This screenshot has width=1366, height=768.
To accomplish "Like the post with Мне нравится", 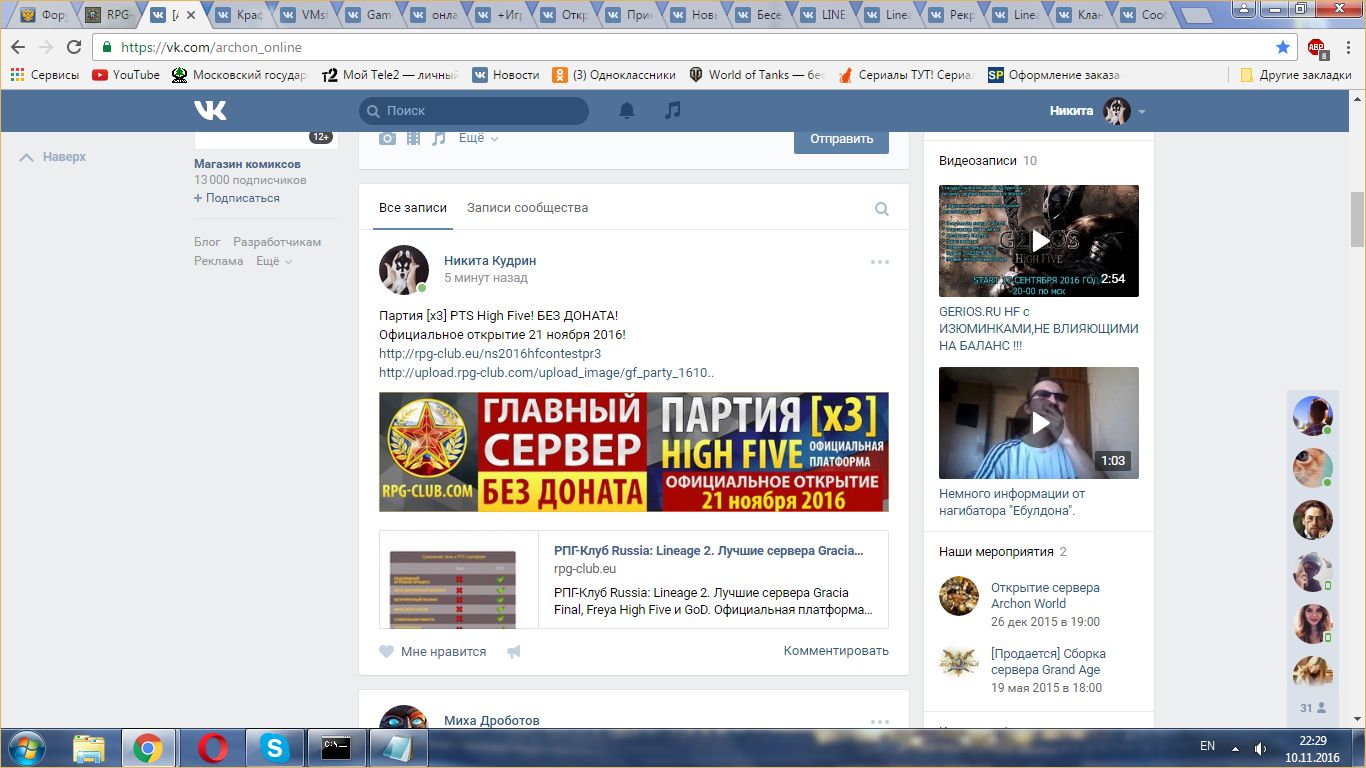I will tap(433, 652).
